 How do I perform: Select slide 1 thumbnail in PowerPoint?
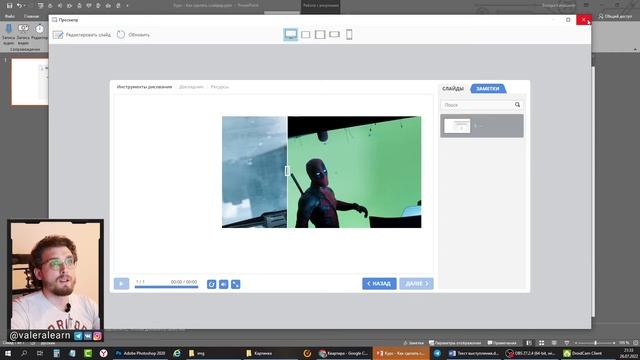click(30, 82)
